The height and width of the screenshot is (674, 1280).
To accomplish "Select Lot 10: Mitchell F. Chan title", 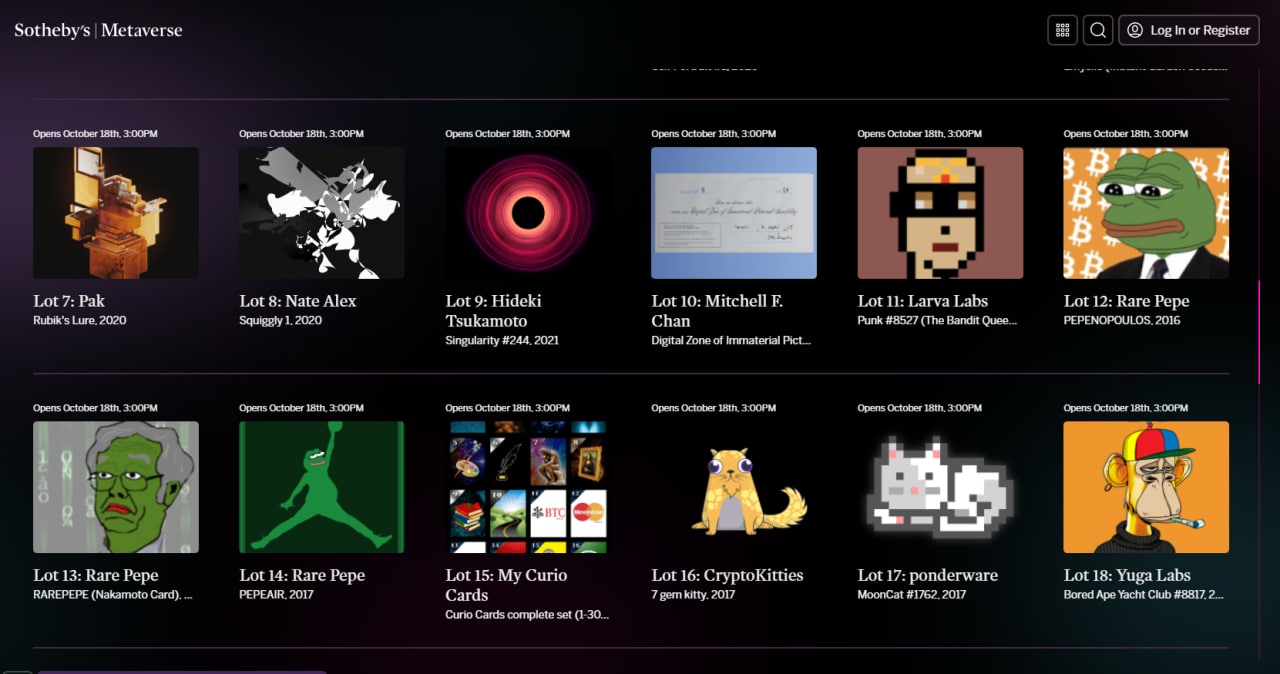I will click(x=717, y=311).
